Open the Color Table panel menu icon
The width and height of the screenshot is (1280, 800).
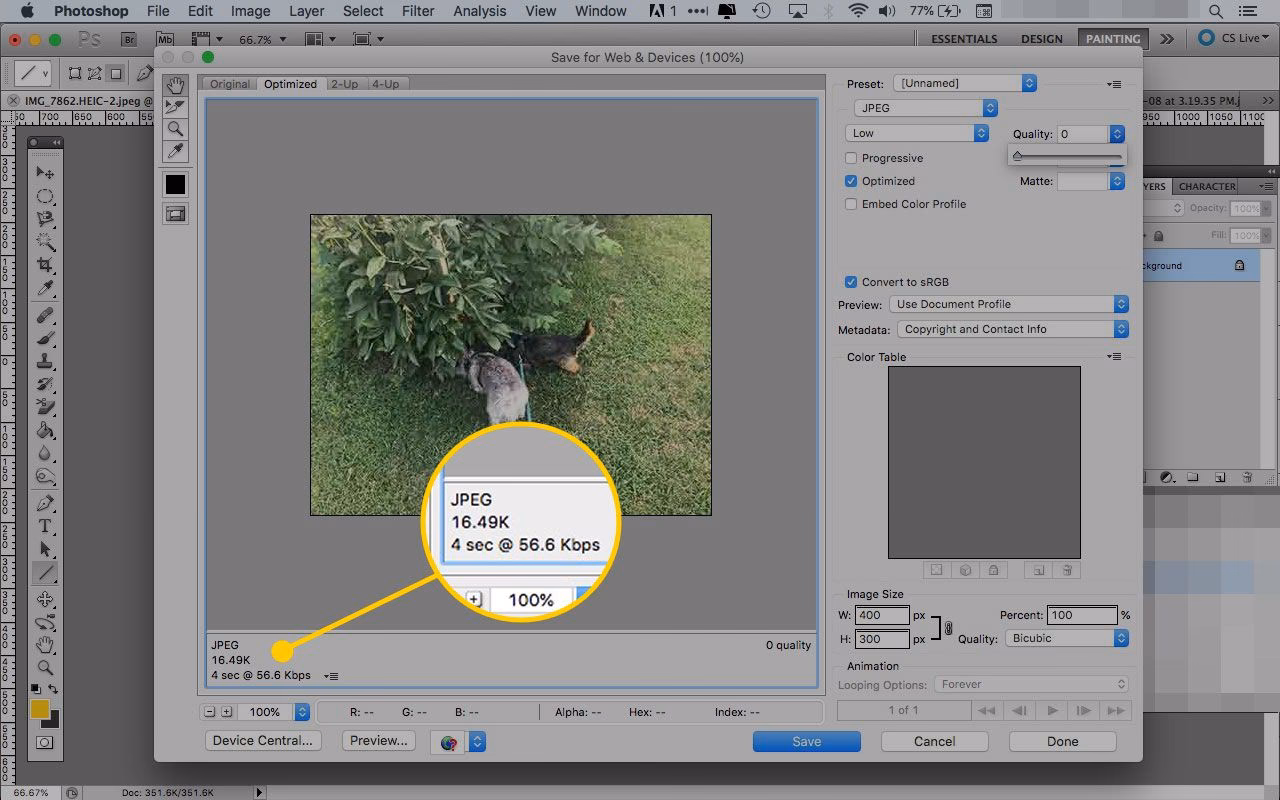(1116, 356)
